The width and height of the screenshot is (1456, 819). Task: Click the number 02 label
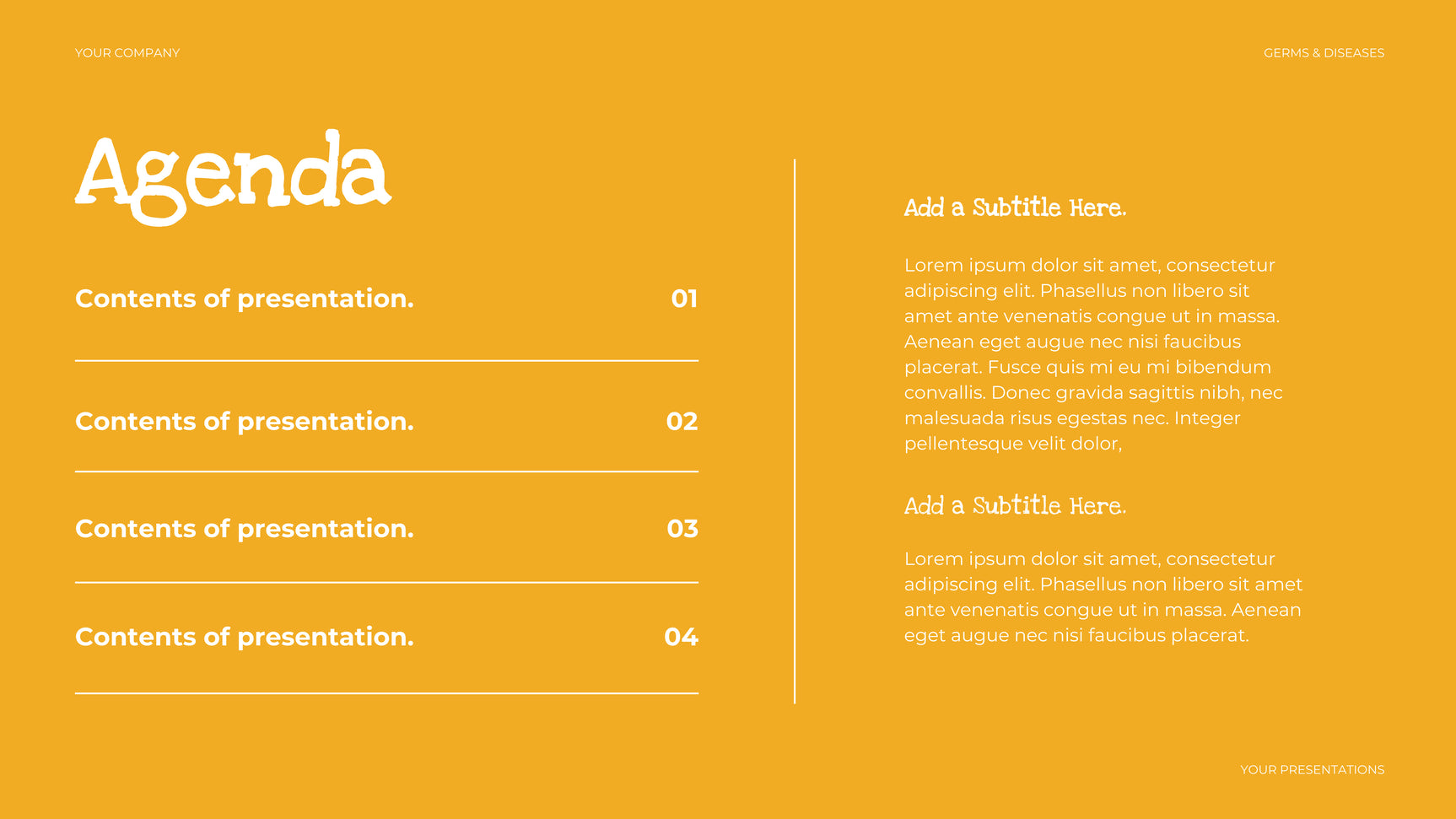(x=682, y=421)
